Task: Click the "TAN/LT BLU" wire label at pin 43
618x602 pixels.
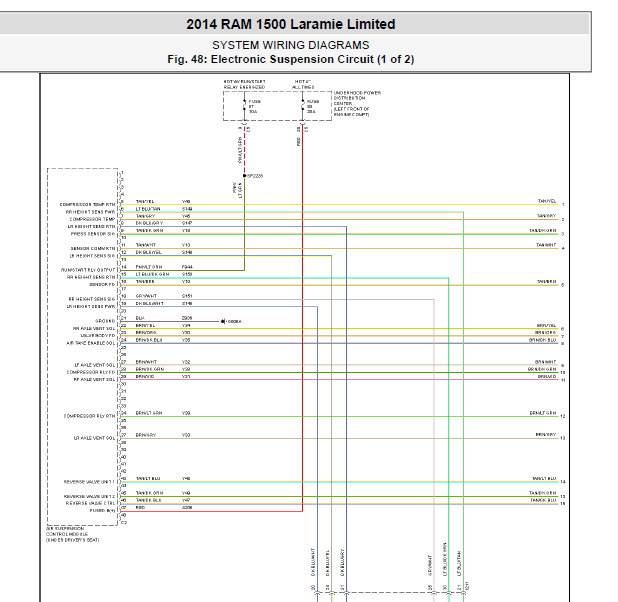Action: coord(148,479)
